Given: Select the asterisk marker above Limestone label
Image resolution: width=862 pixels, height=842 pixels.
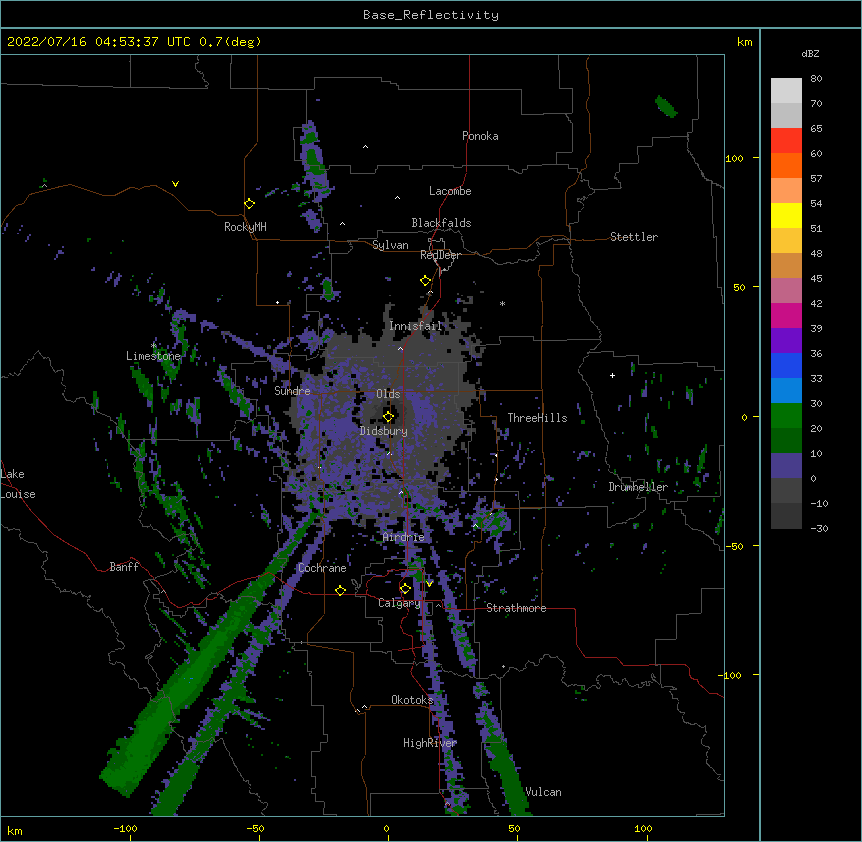Looking at the screenshot, I should click(x=154, y=345).
